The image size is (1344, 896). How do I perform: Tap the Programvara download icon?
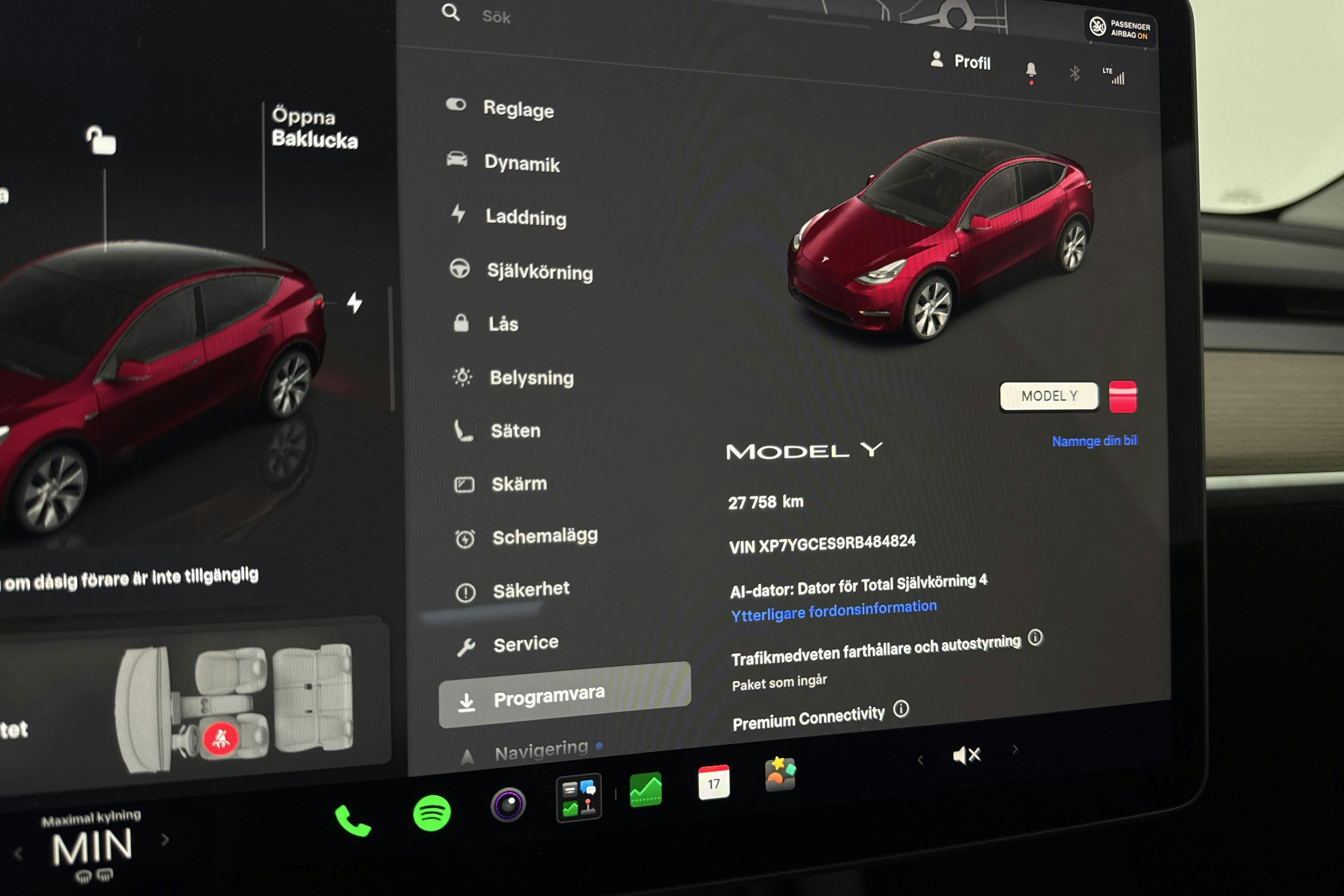click(467, 702)
